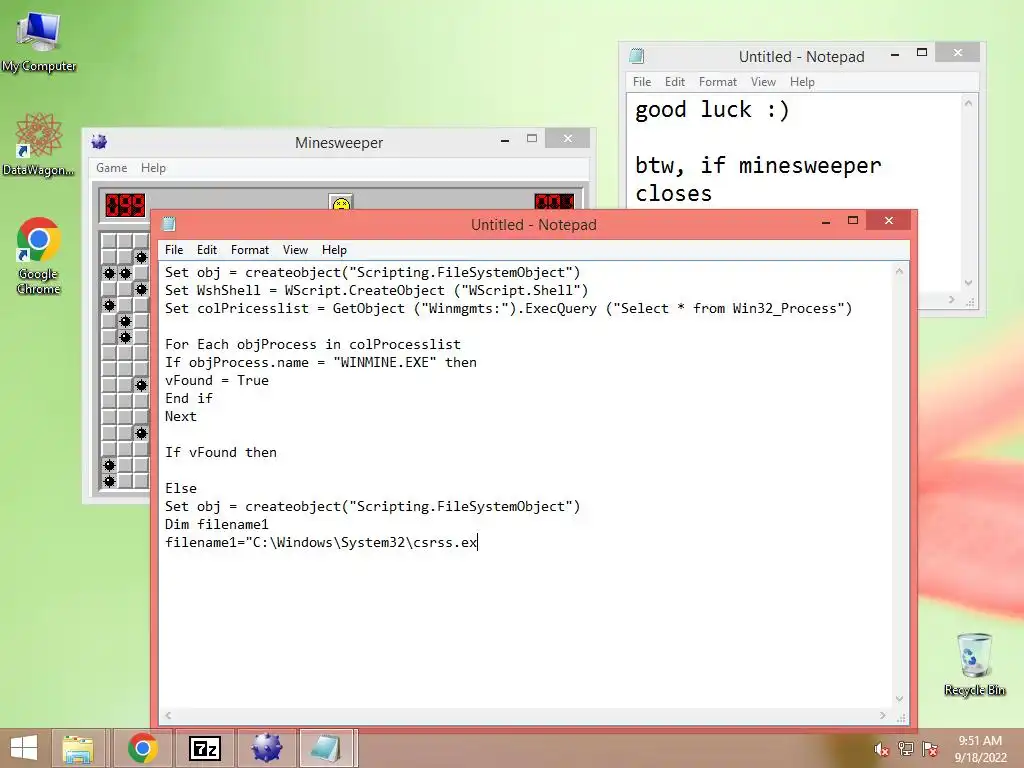The width and height of the screenshot is (1024, 768).
Task: Click the background Notepad title bar icon
Action: pyautogui.click(x=637, y=56)
